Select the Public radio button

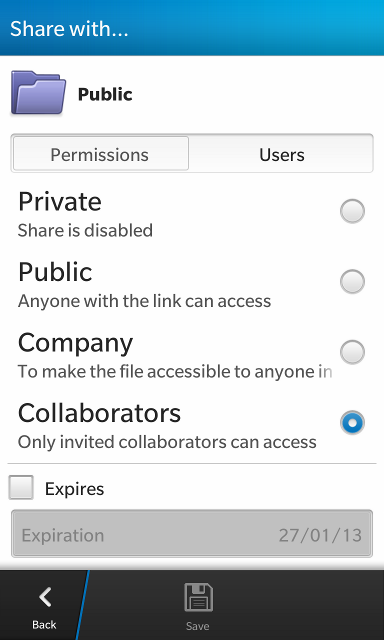pyautogui.click(x=352, y=282)
